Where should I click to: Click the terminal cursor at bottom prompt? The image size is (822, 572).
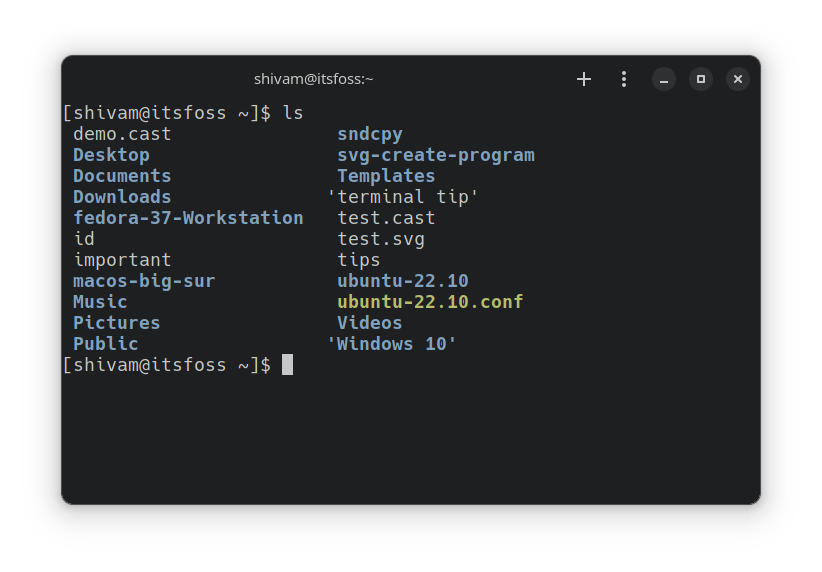(x=288, y=365)
